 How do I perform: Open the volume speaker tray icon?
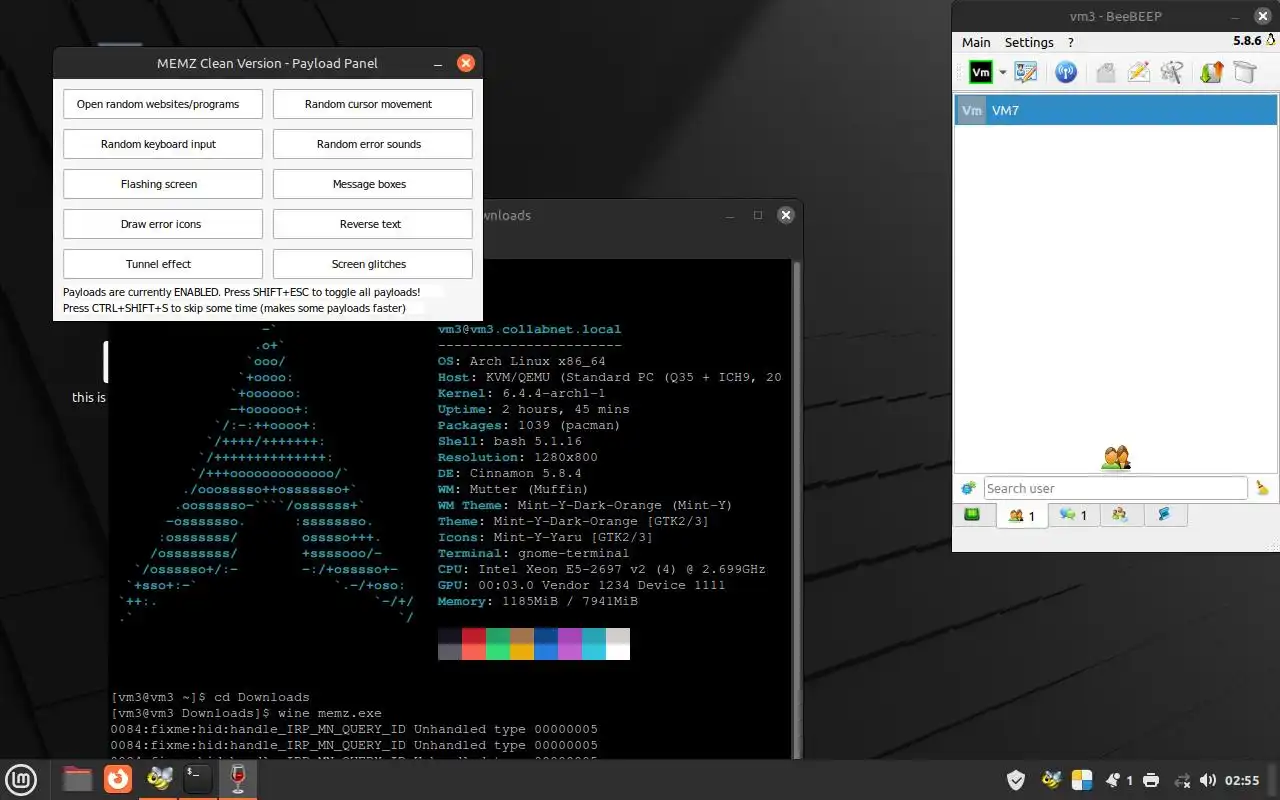click(1208, 780)
